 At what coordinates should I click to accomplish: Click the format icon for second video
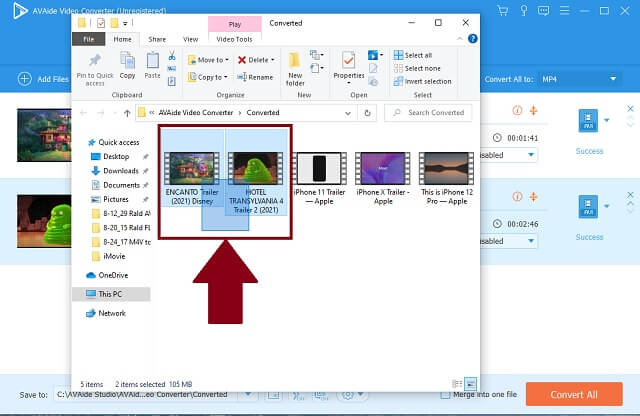(x=588, y=207)
